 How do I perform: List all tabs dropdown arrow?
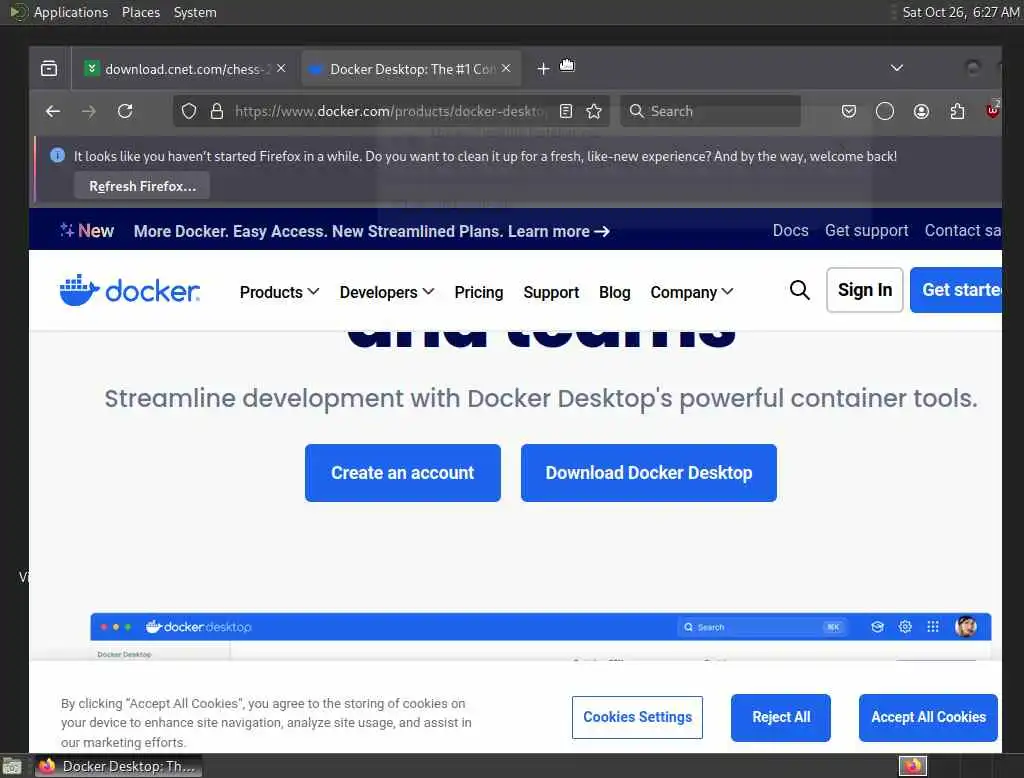(897, 68)
